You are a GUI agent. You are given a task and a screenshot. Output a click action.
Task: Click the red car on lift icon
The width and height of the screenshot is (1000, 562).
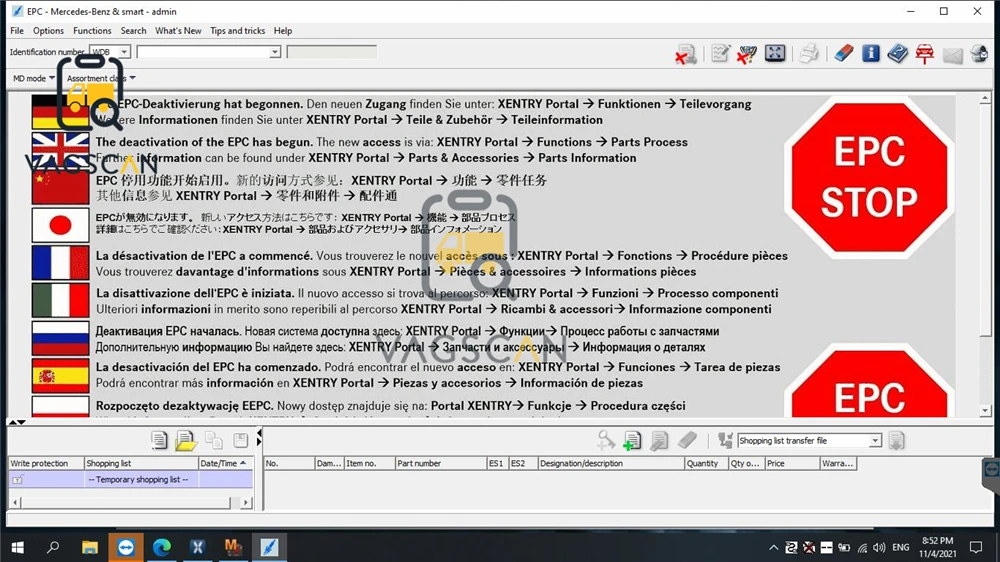coord(925,54)
